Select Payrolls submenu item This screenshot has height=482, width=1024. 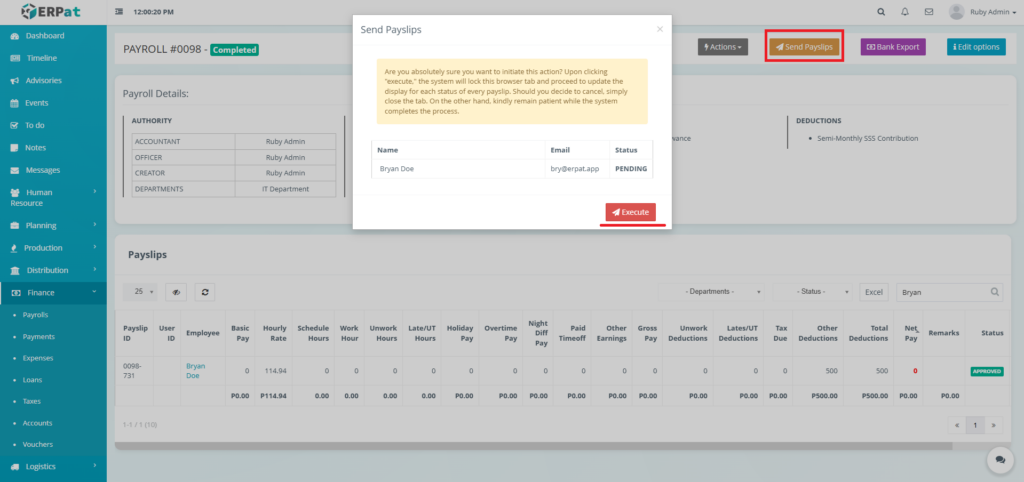pyautogui.click(x=35, y=315)
